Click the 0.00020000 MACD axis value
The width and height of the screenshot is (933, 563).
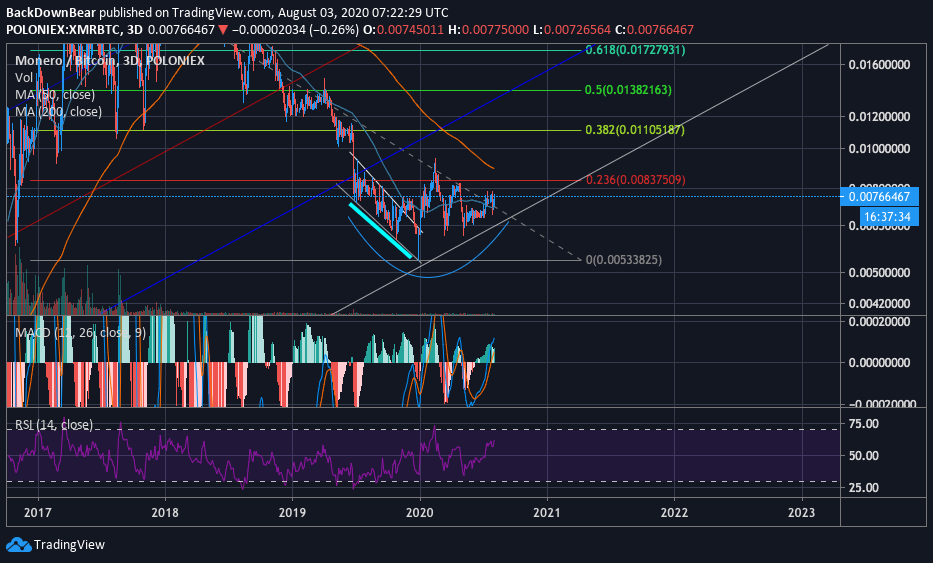click(879, 321)
